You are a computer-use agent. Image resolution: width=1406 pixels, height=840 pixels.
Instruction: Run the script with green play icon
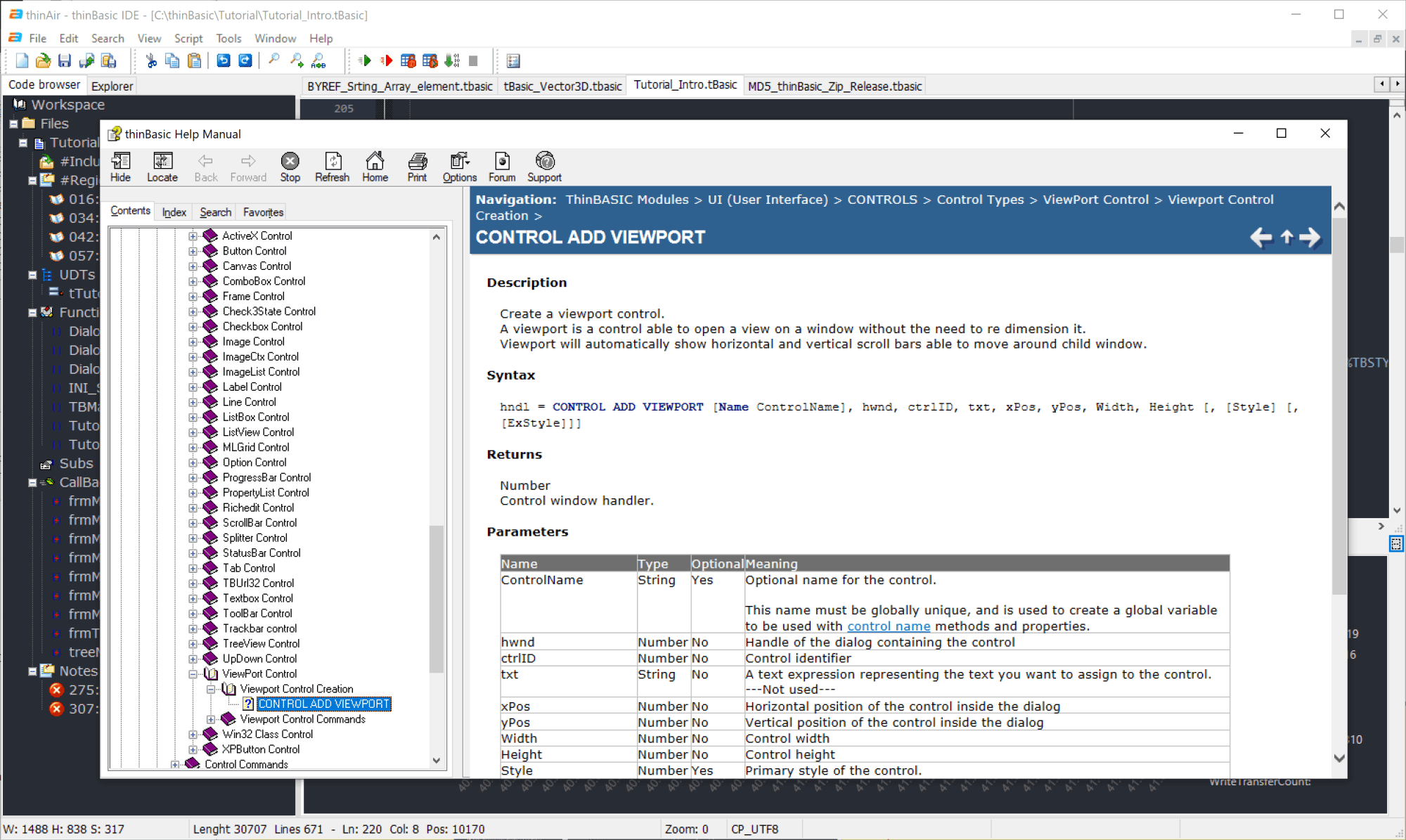pos(364,61)
